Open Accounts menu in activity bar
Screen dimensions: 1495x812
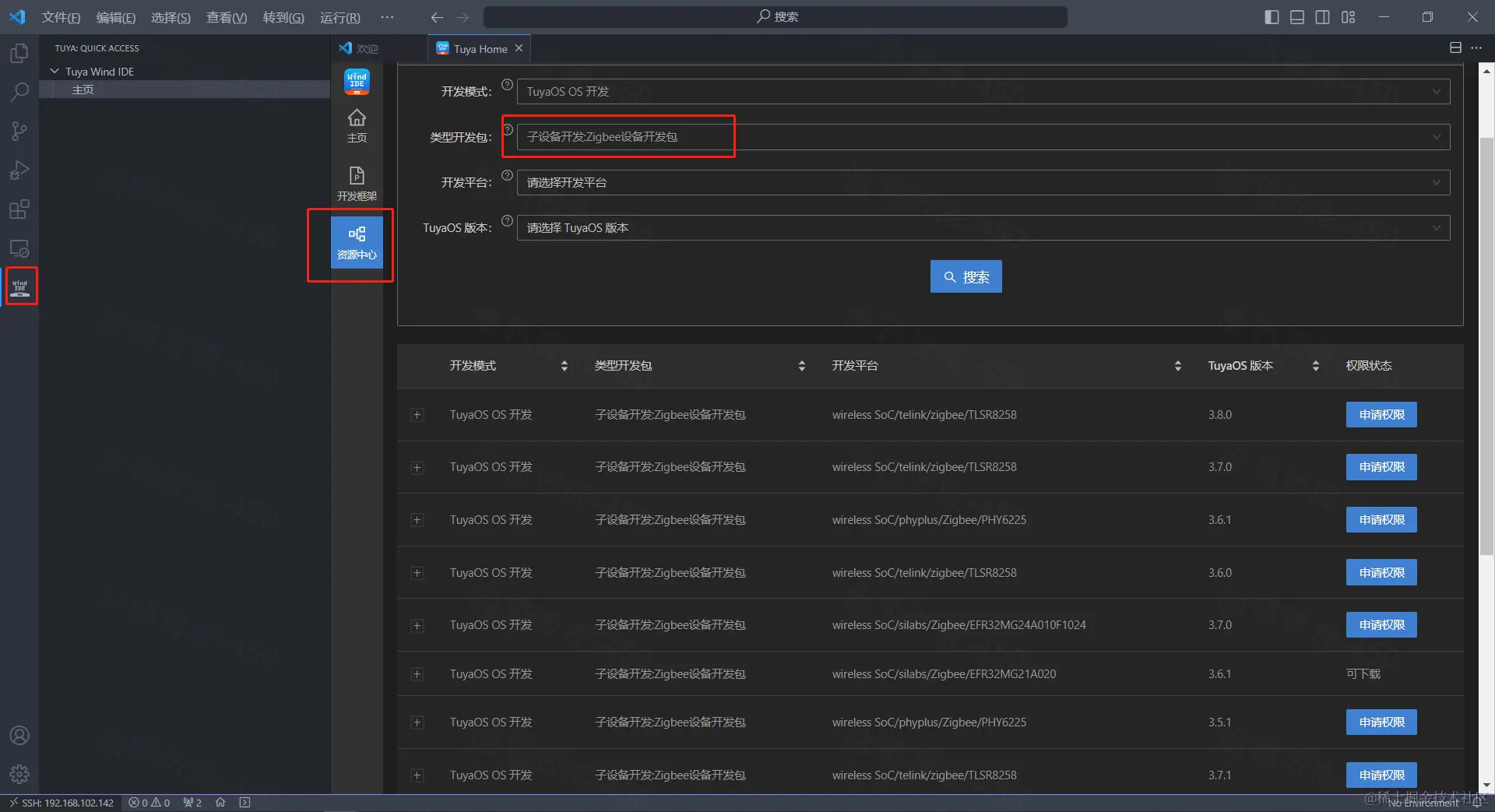click(x=19, y=735)
